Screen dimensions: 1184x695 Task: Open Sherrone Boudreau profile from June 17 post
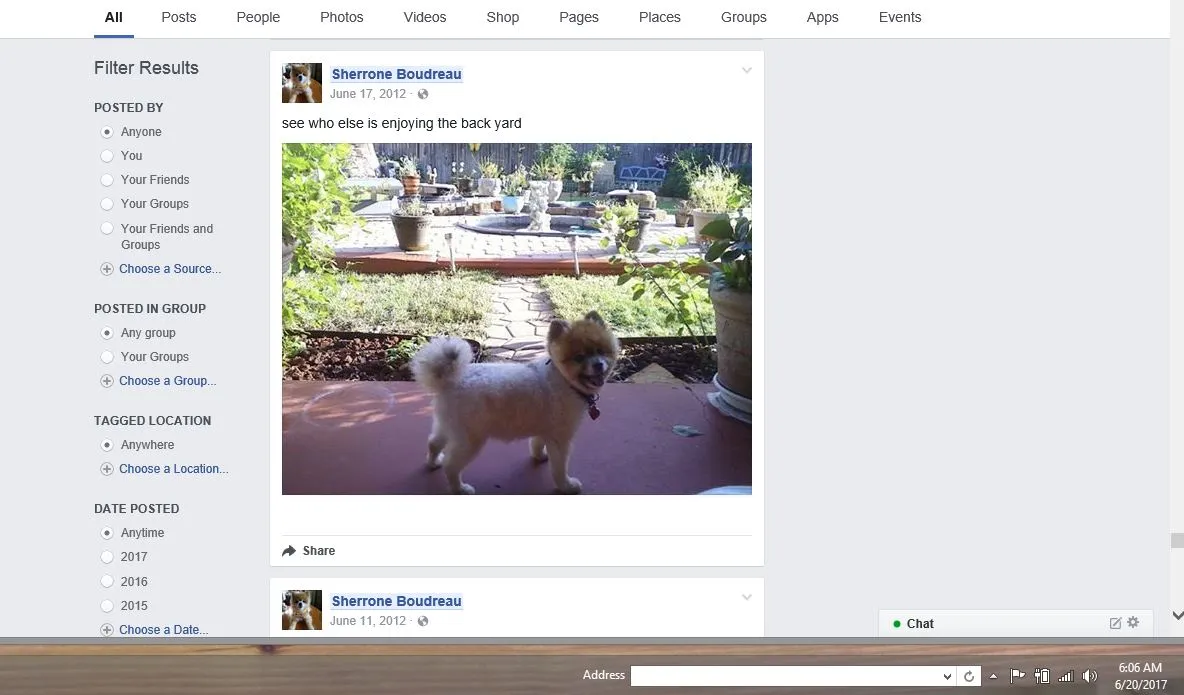pyautogui.click(x=396, y=74)
